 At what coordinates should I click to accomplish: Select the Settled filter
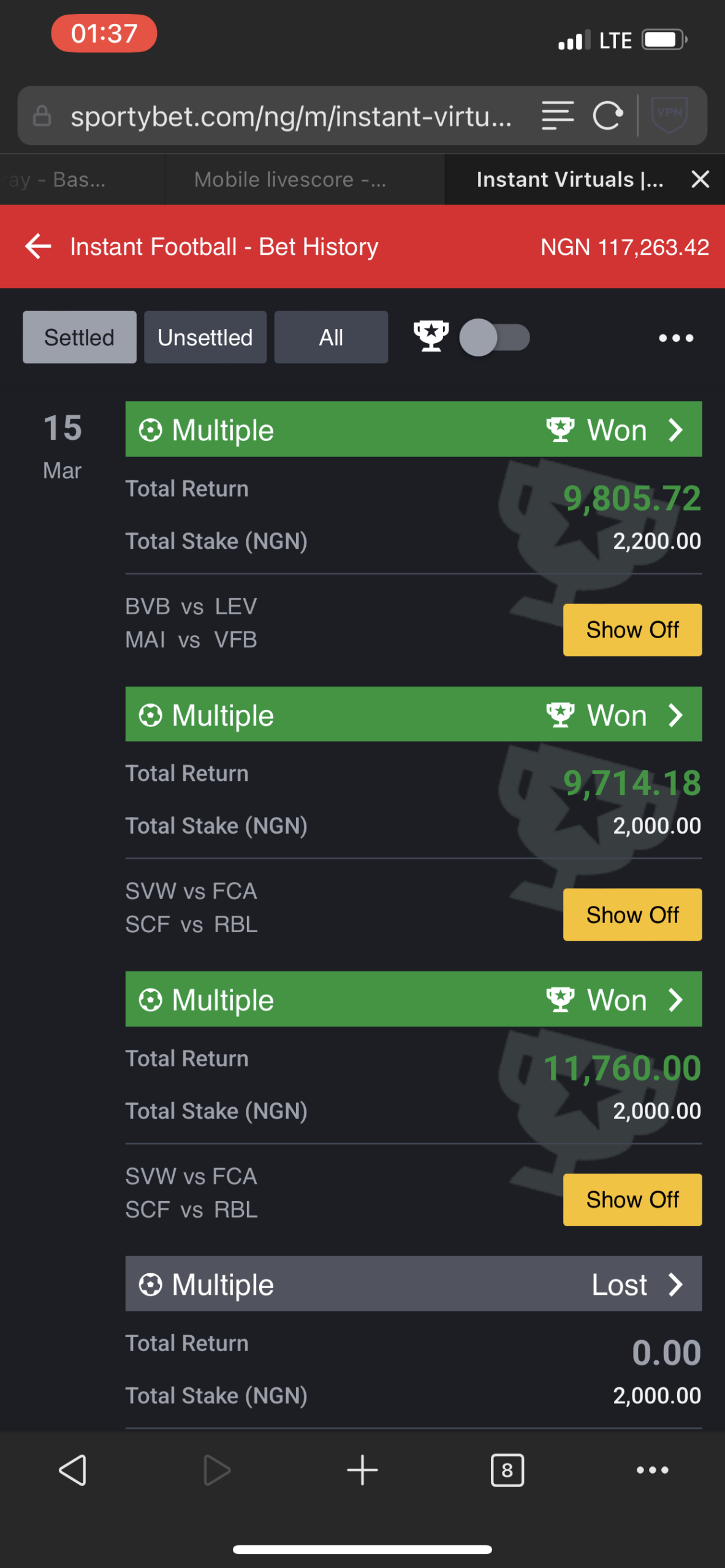[x=80, y=337]
